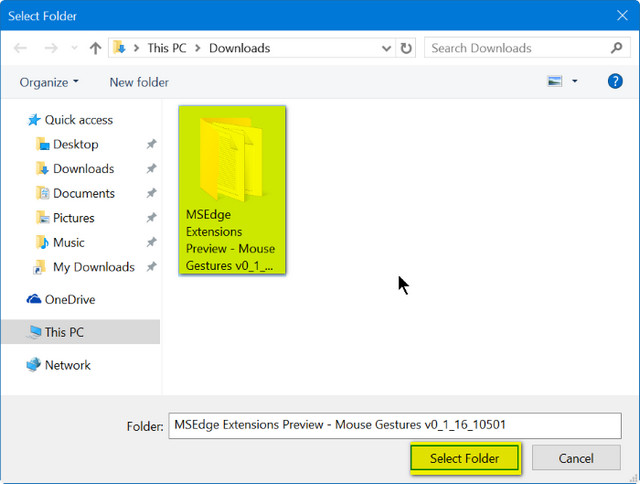Viewport: 640px width, 484px height.
Task: Go up one folder level
Action: [96, 48]
